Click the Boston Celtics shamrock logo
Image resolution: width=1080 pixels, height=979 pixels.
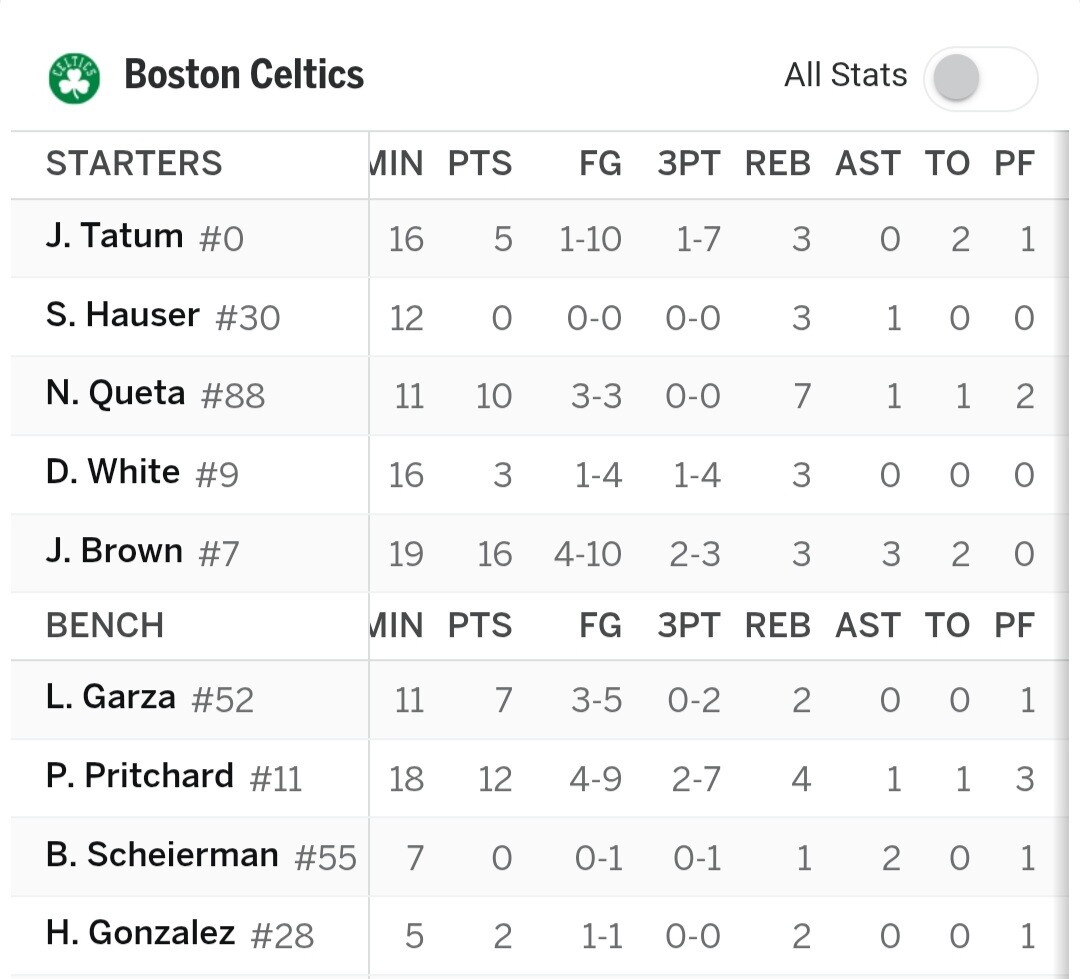tap(75, 78)
